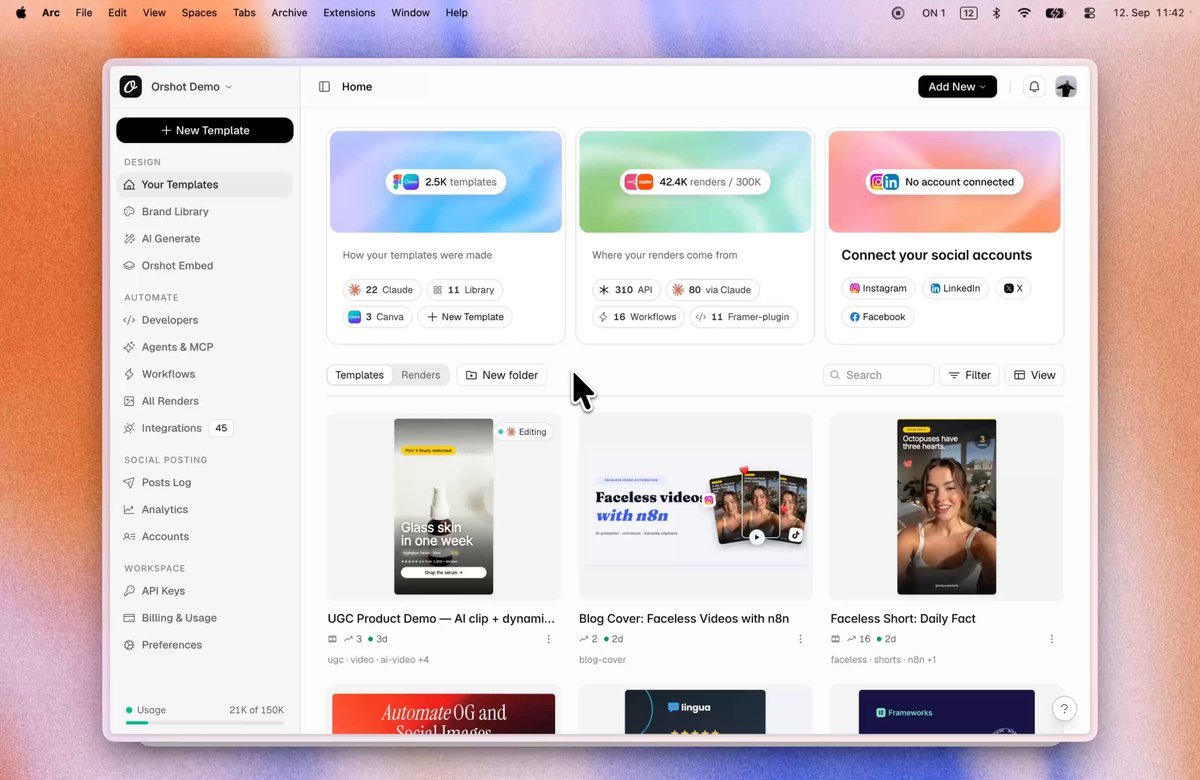
Task: Expand the Orshot Demo workspace switcher
Action: 191,87
